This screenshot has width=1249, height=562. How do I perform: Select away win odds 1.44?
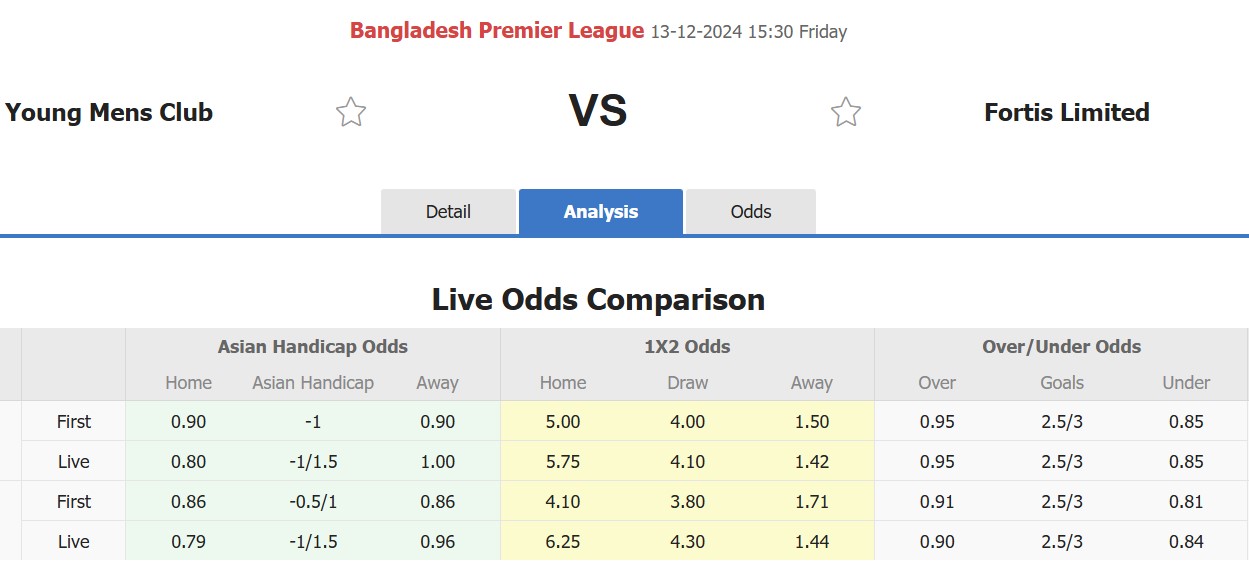(x=811, y=542)
